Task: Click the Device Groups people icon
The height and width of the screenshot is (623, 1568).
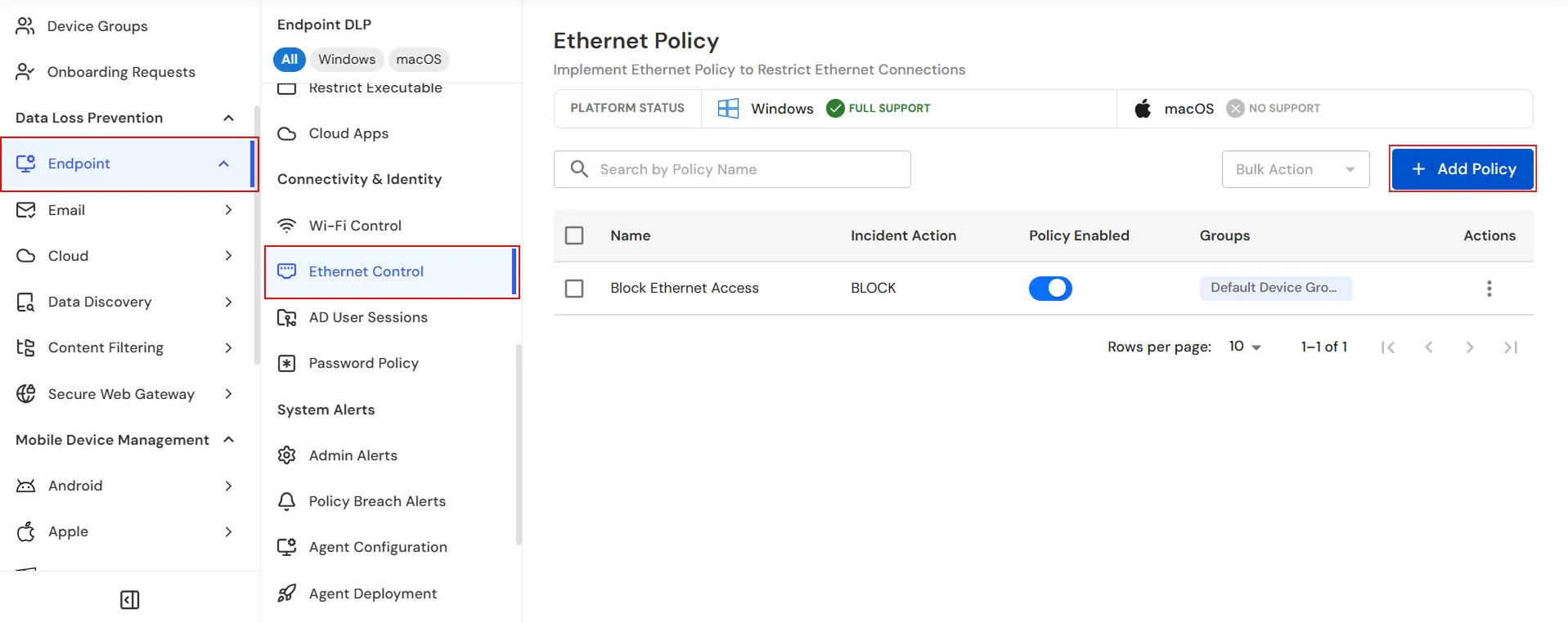Action: pos(25,26)
